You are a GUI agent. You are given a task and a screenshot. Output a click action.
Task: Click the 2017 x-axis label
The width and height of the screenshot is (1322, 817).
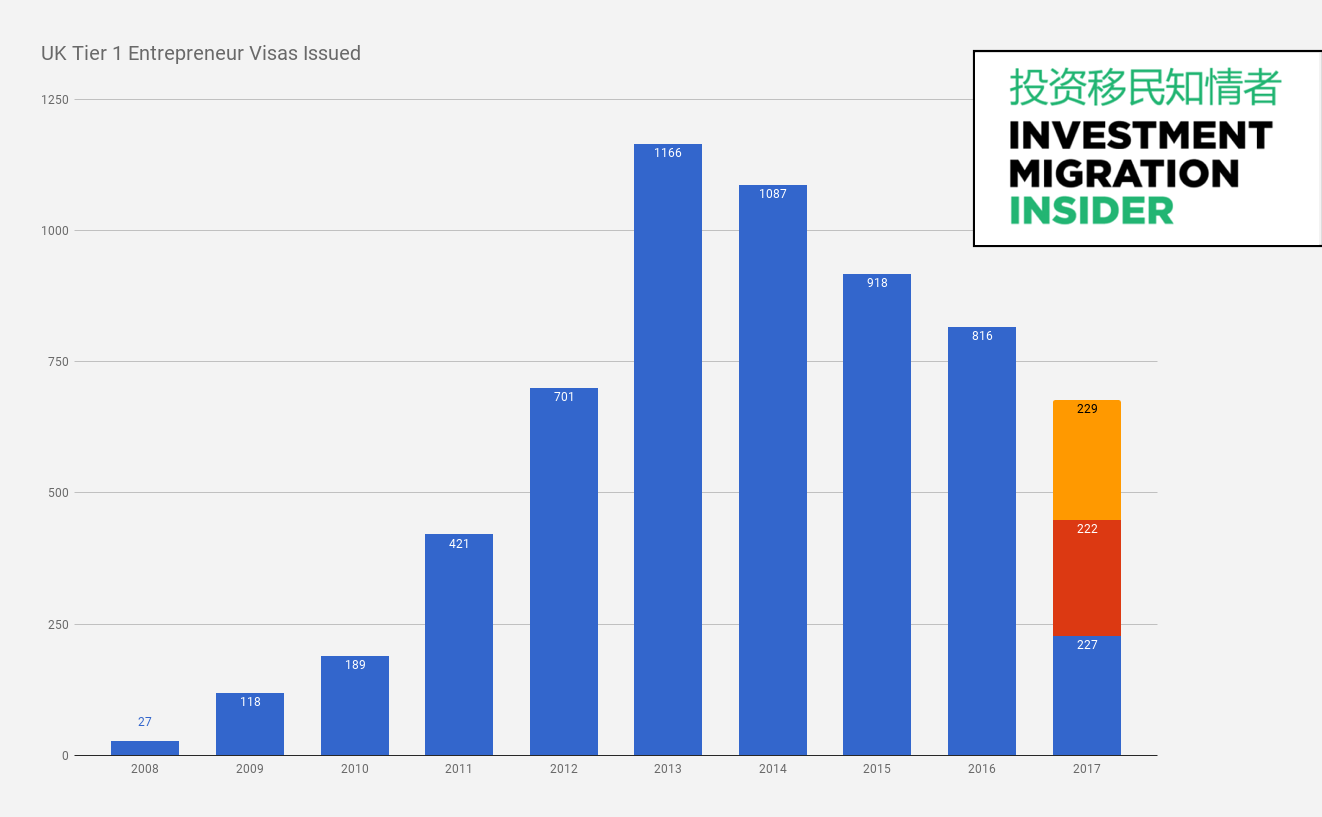1087,769
